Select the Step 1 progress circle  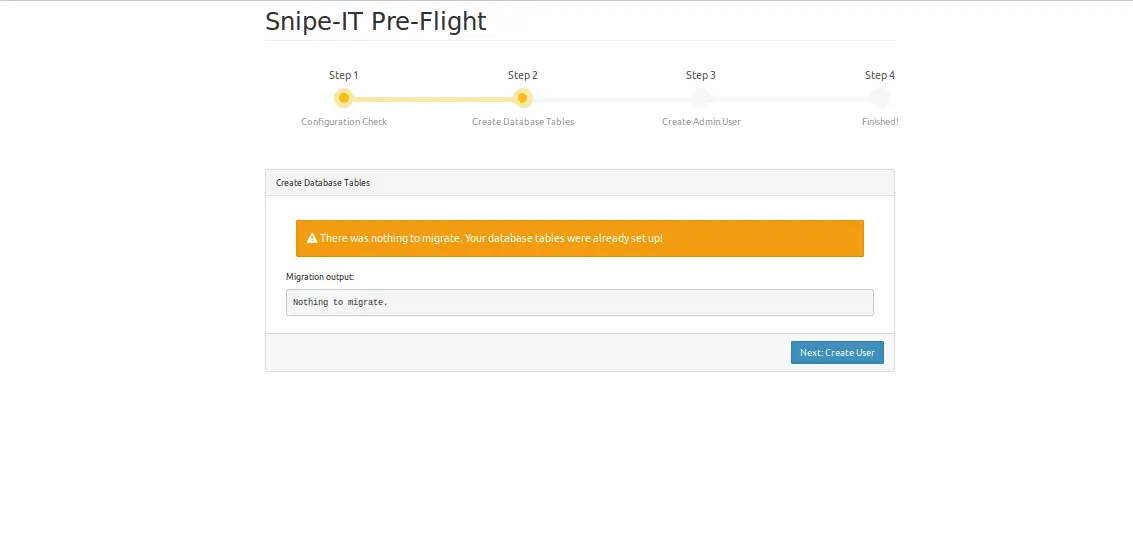pyautogui.click(x=344, y=98)
